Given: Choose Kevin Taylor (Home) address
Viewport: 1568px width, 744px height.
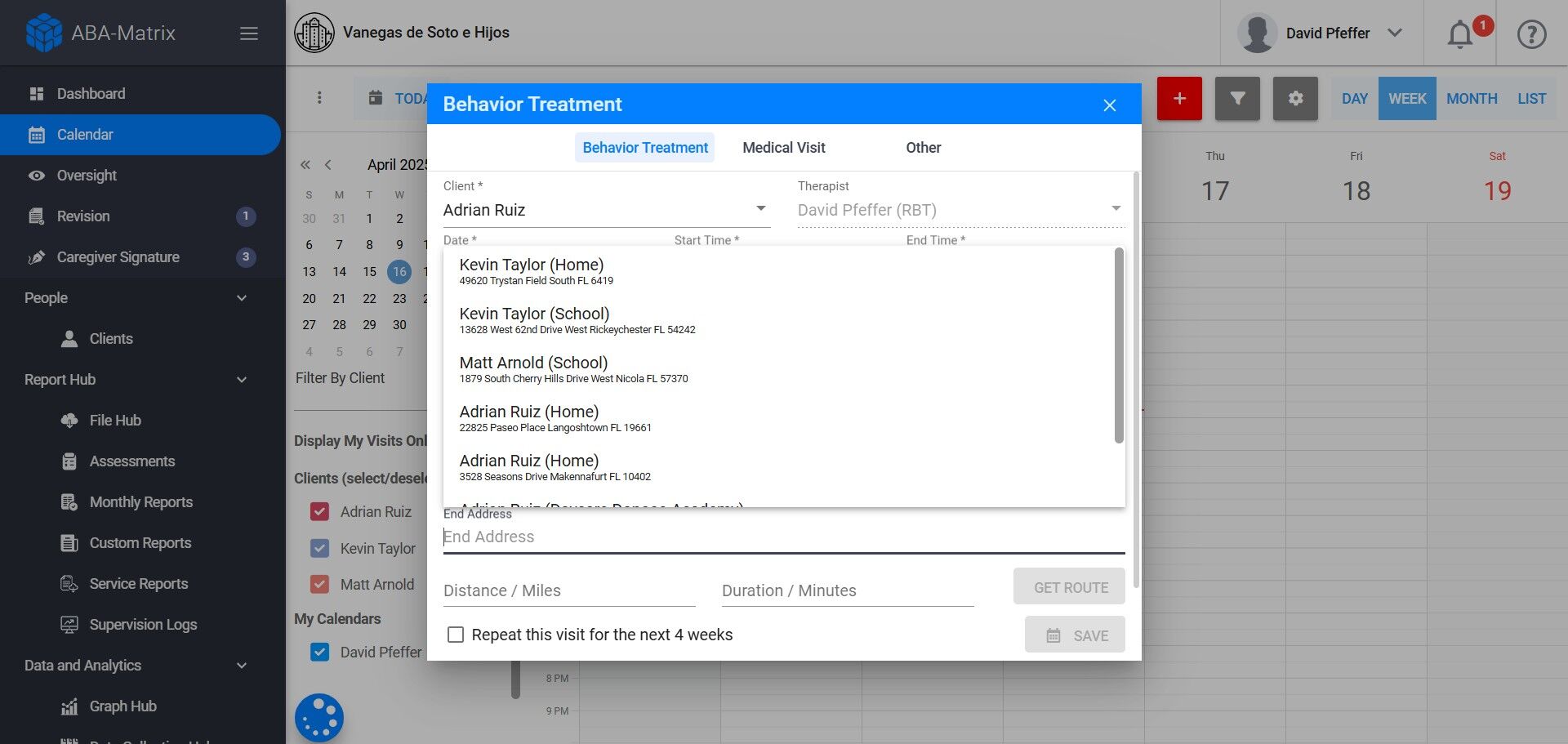Looking at the screenshot, I should (x=779, y=271).
